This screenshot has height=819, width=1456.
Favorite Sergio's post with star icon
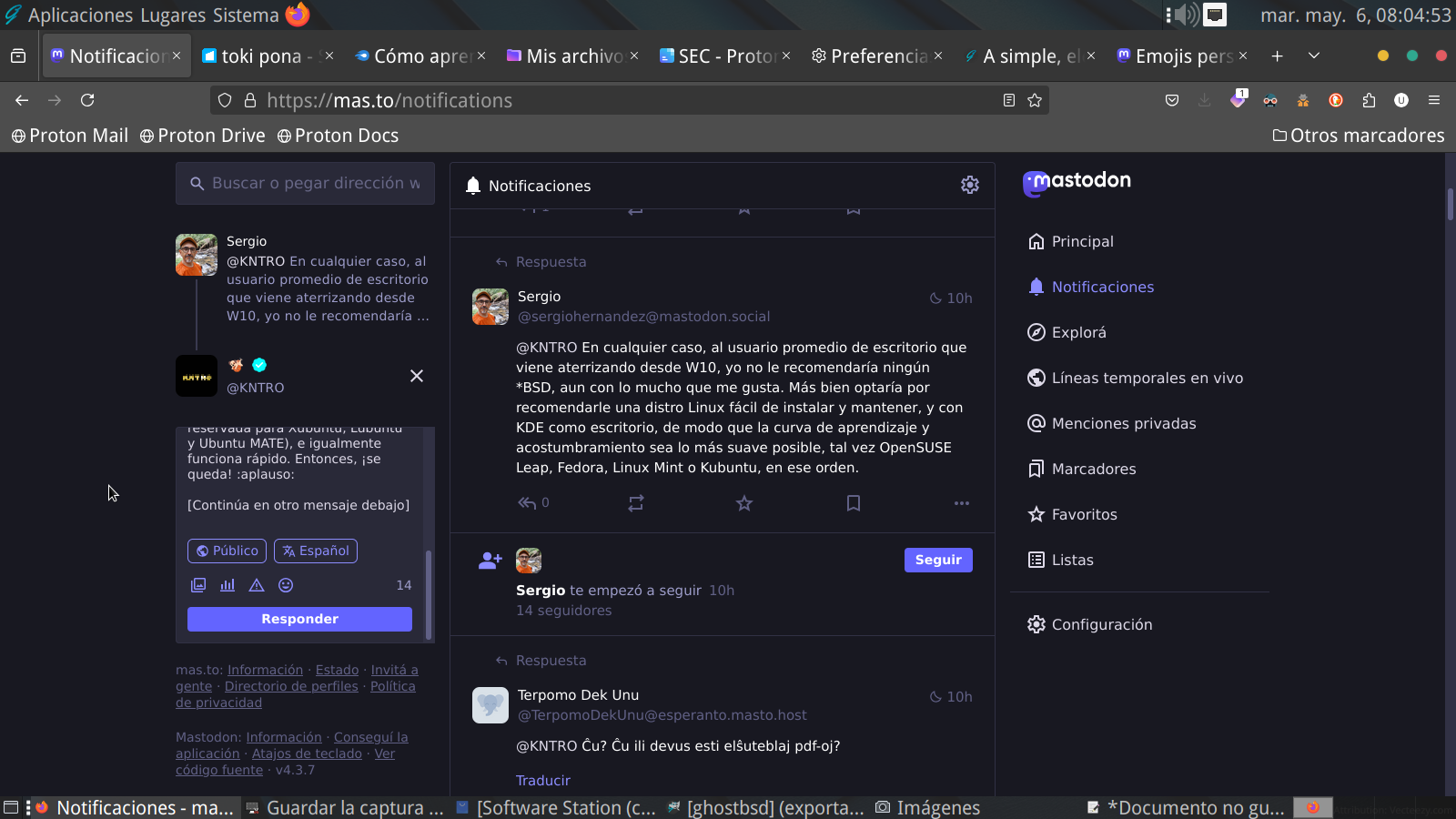pyautogui.click(x=744, y=503)
